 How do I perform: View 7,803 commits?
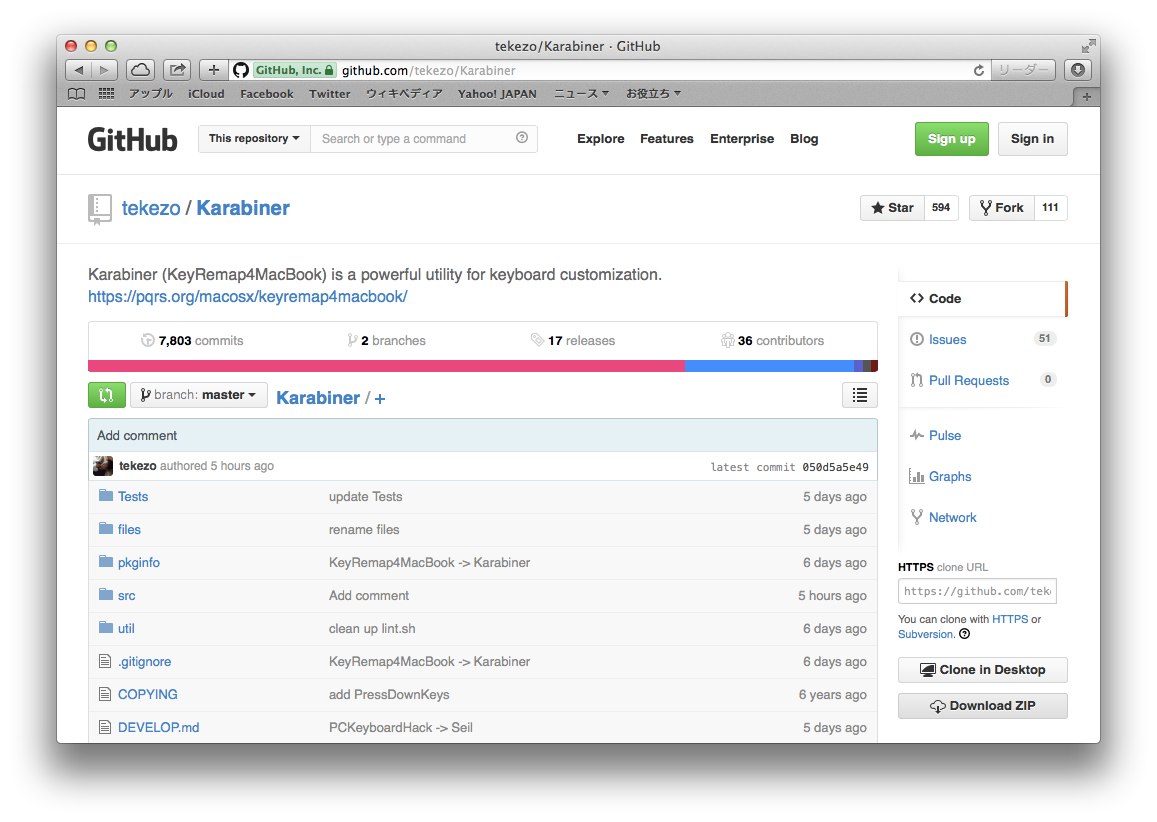192,340
